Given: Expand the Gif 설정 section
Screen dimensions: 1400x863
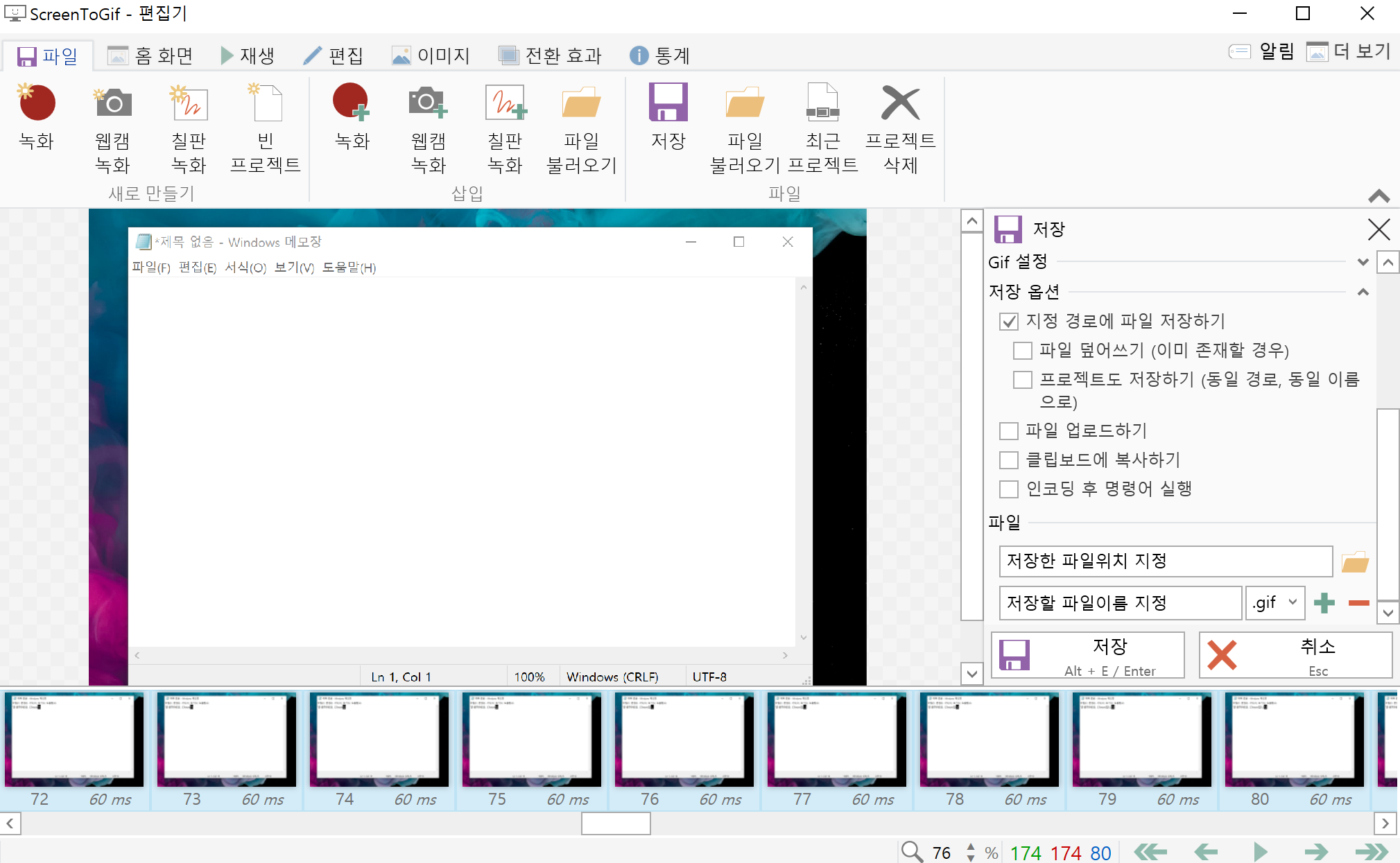Looking at the screenshot, I should (x=1363, y=262).
